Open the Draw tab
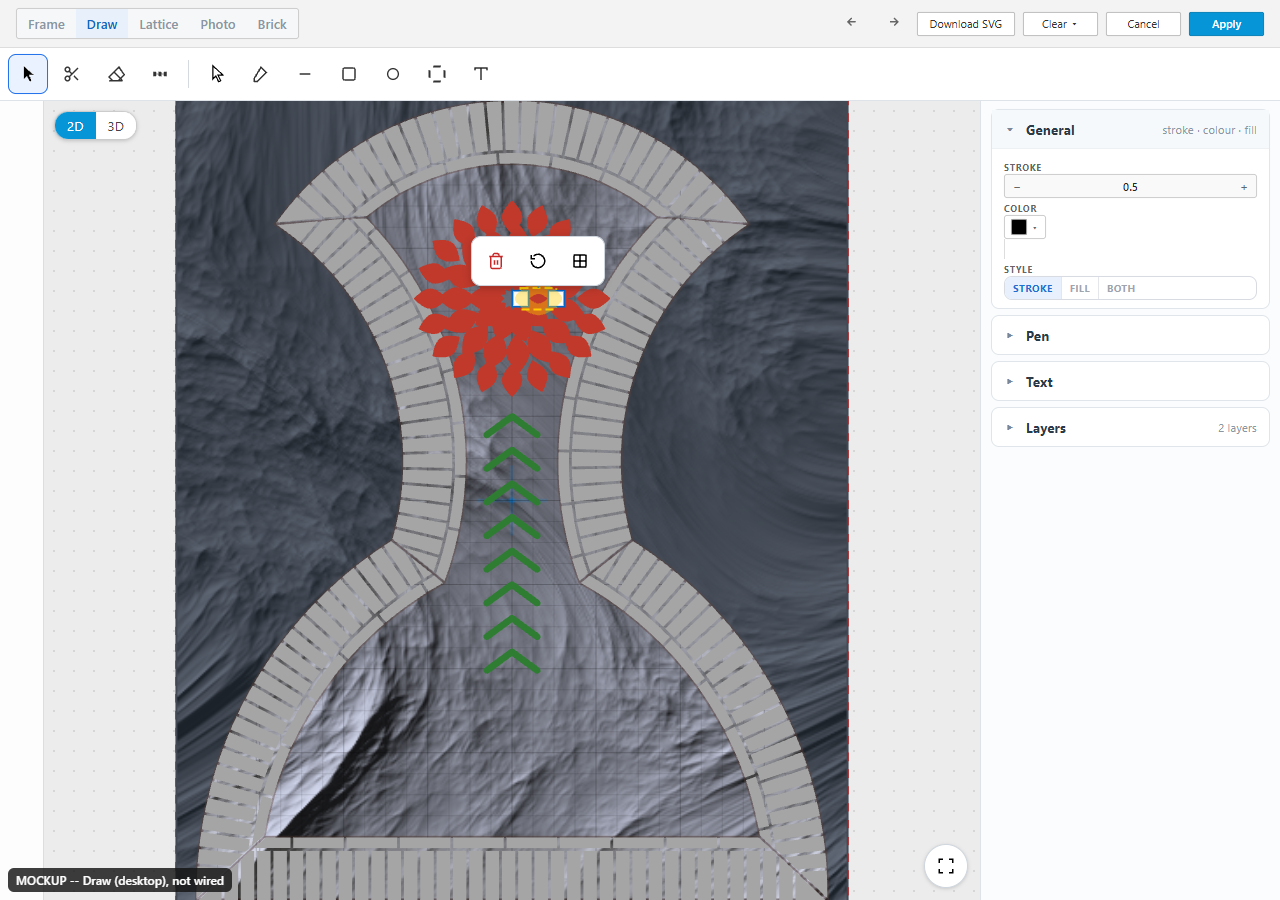 click(x=102, y=24)
